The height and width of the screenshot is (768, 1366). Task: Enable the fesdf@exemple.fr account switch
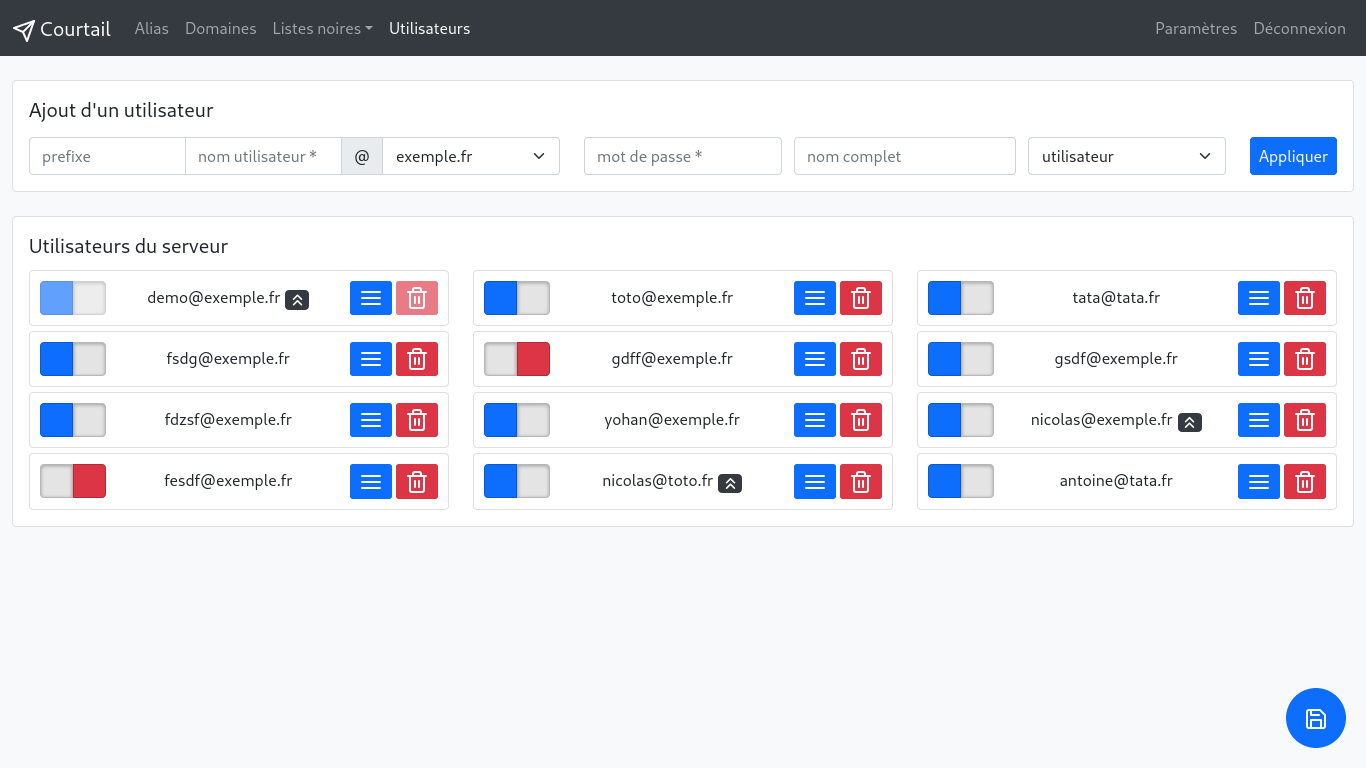pos(73,481)
